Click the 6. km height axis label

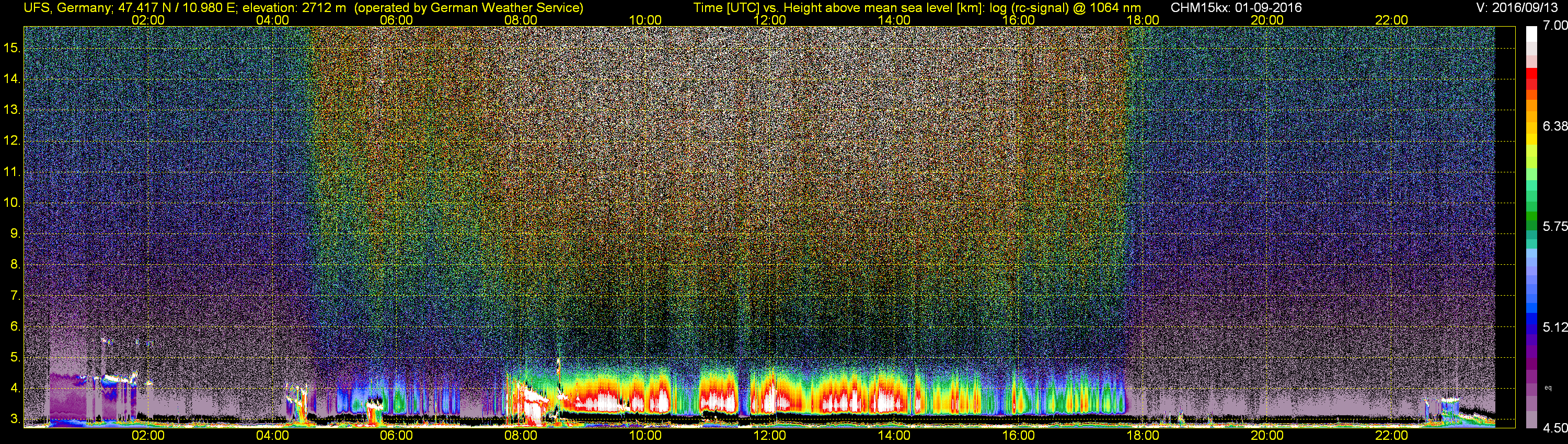15,326
